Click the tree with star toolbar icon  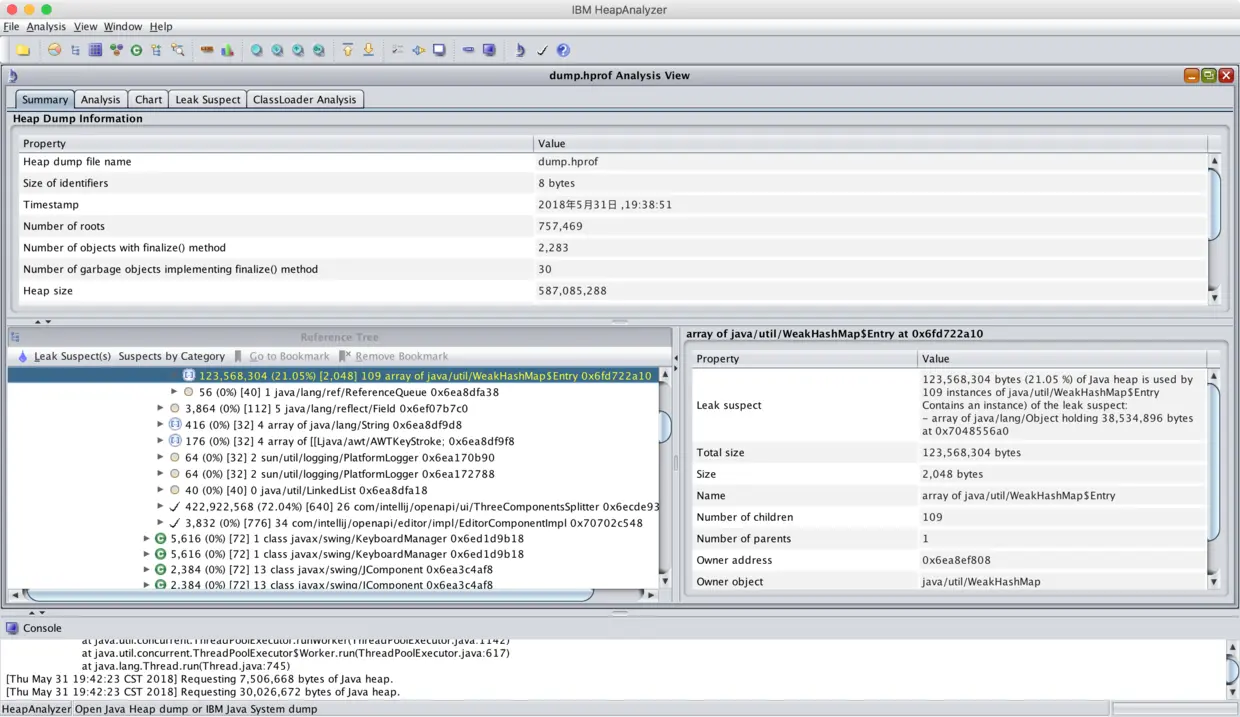[156, 50]
